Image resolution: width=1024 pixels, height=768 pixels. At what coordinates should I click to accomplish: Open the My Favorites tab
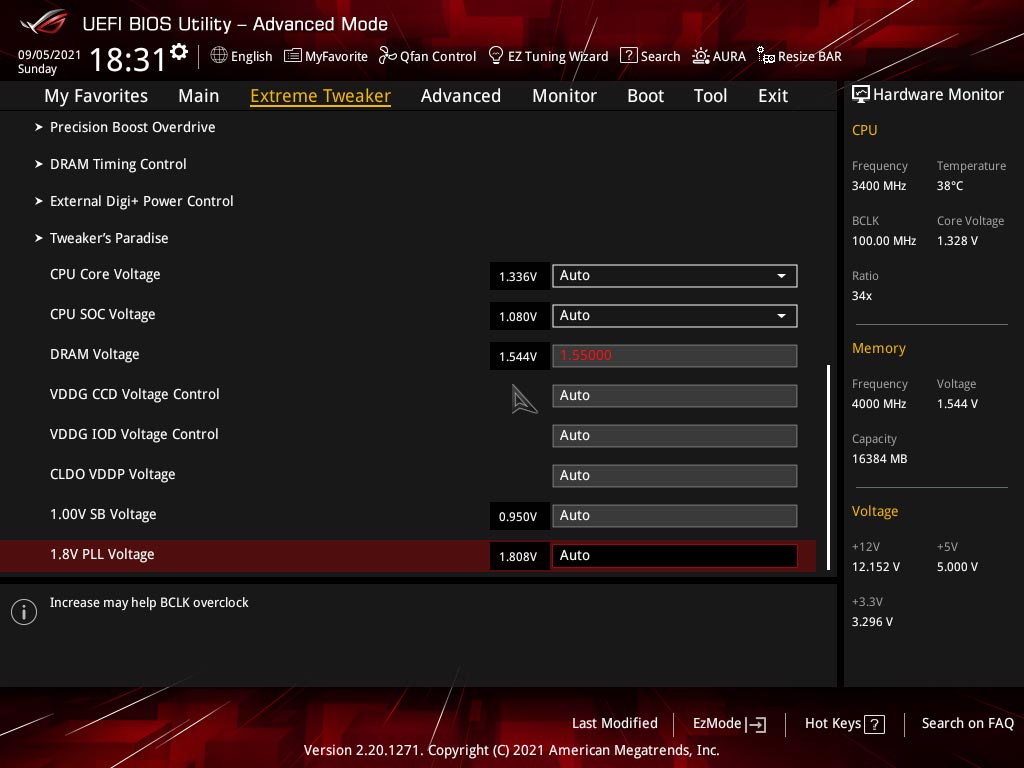[x=96, y=95]
